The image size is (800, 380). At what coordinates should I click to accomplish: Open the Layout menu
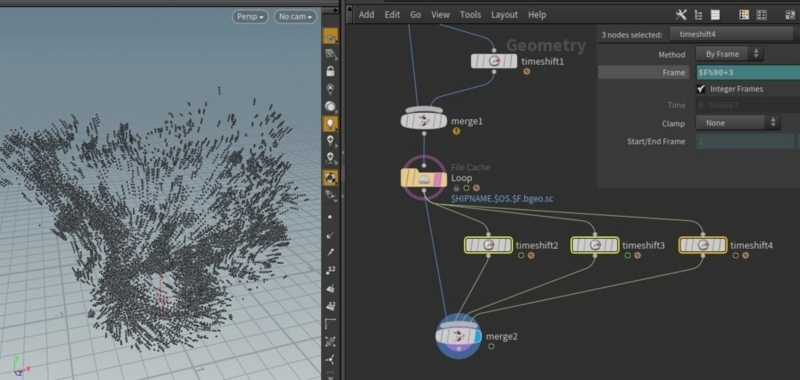click(x=504, y=15)
